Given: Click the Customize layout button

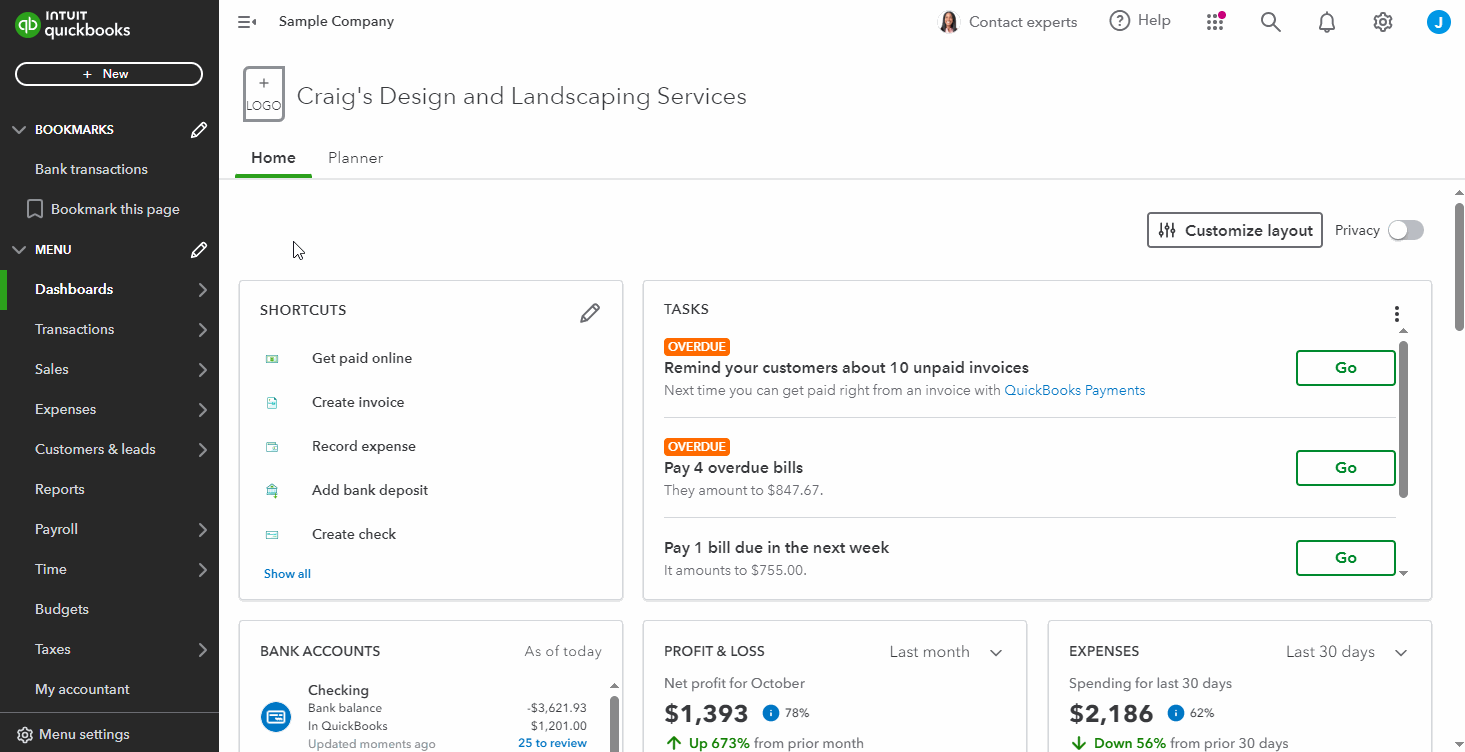Looking at the screenshot, I should 1234,230.
